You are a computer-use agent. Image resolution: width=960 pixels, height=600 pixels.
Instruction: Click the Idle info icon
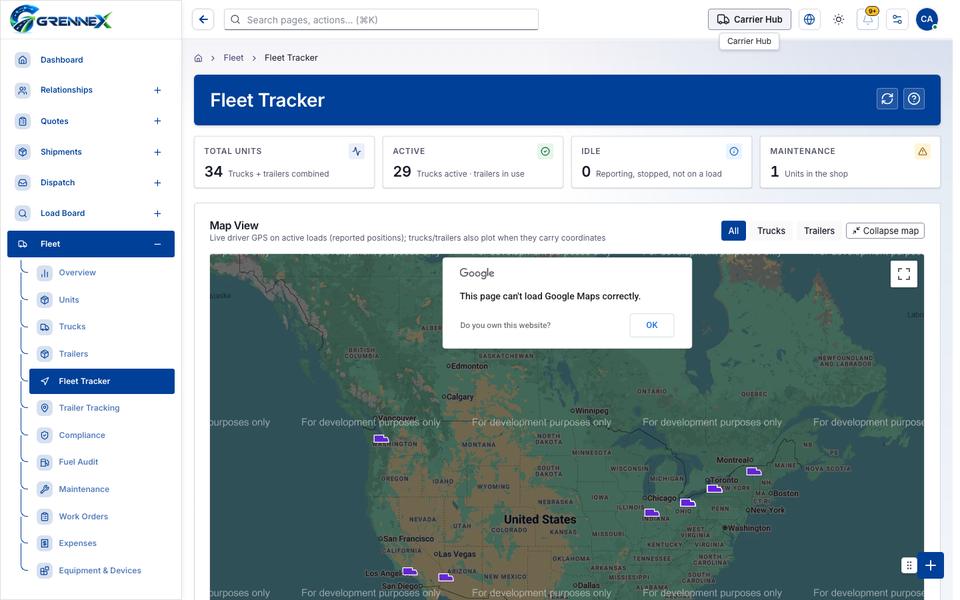(x=734, y=151)
